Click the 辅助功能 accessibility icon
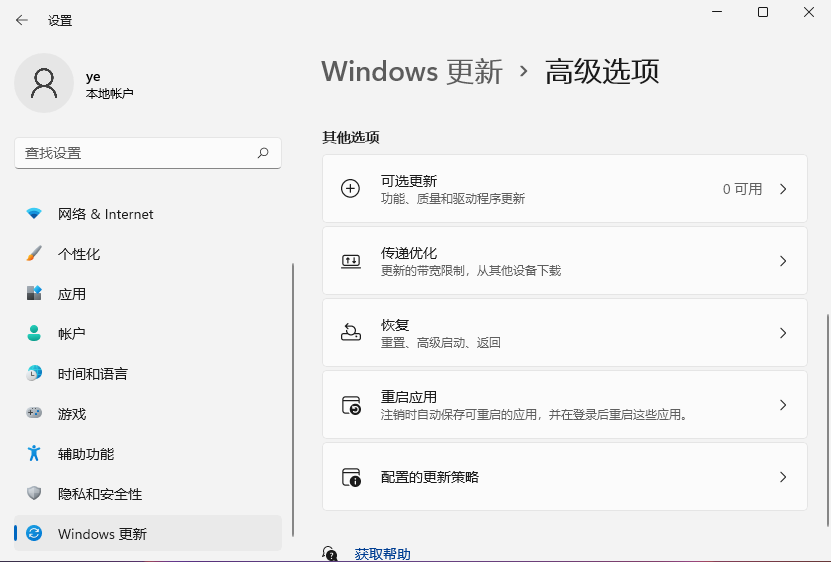Viewport: 831px width, 562px height. point(34,453)
